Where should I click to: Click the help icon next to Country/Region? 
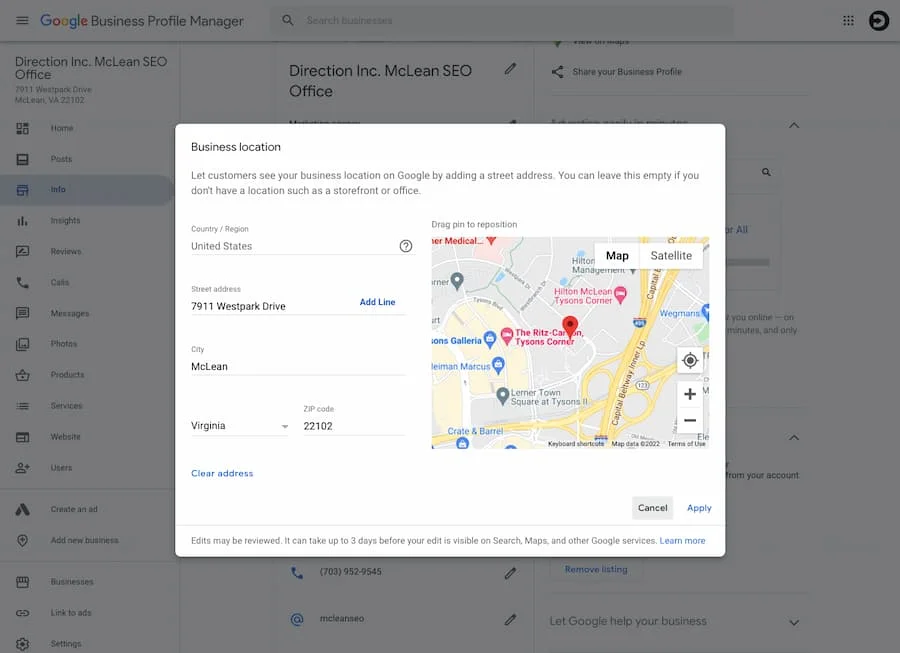(x=406, y=245)
